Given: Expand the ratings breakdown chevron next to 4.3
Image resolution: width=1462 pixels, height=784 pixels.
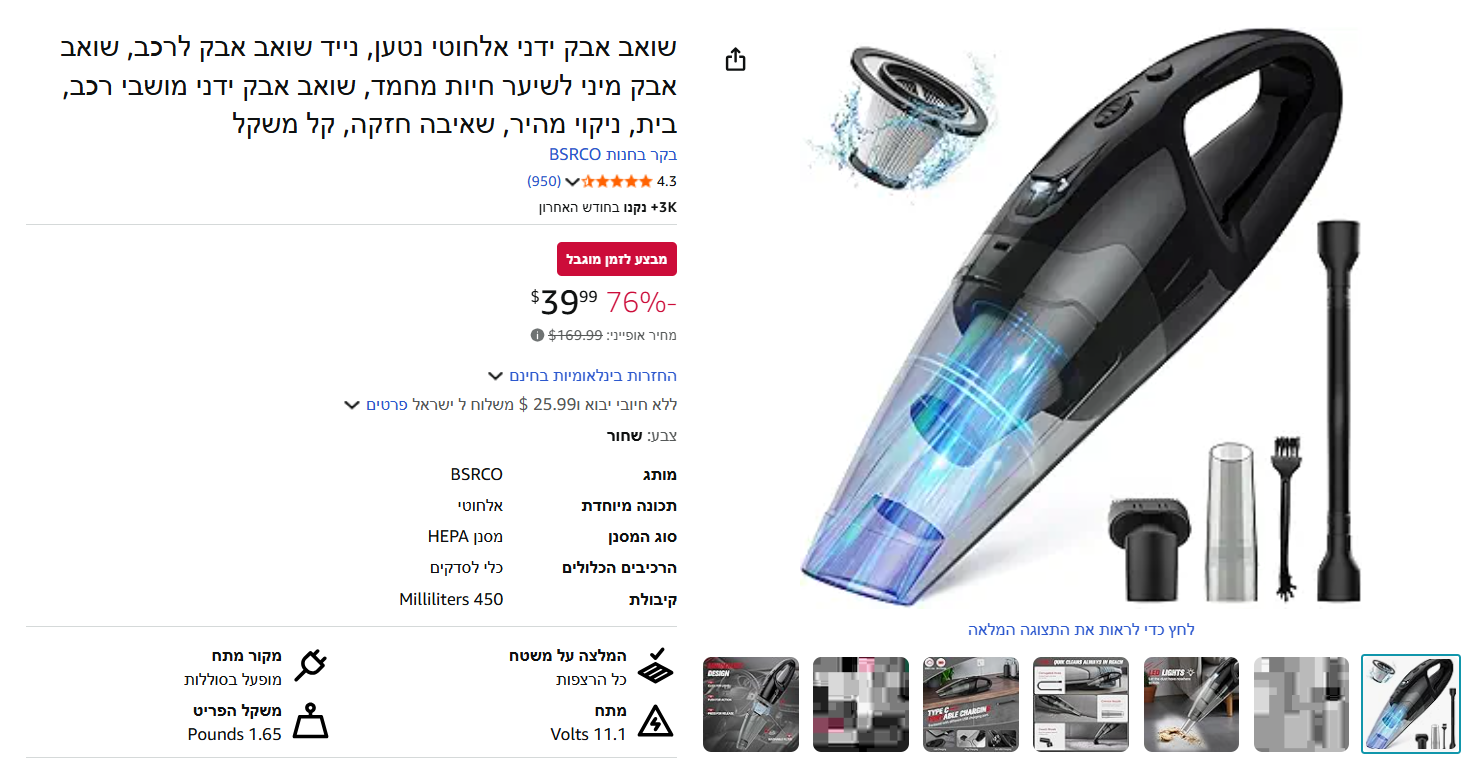Looking at the screenshot, I should (x=572, y=182).
